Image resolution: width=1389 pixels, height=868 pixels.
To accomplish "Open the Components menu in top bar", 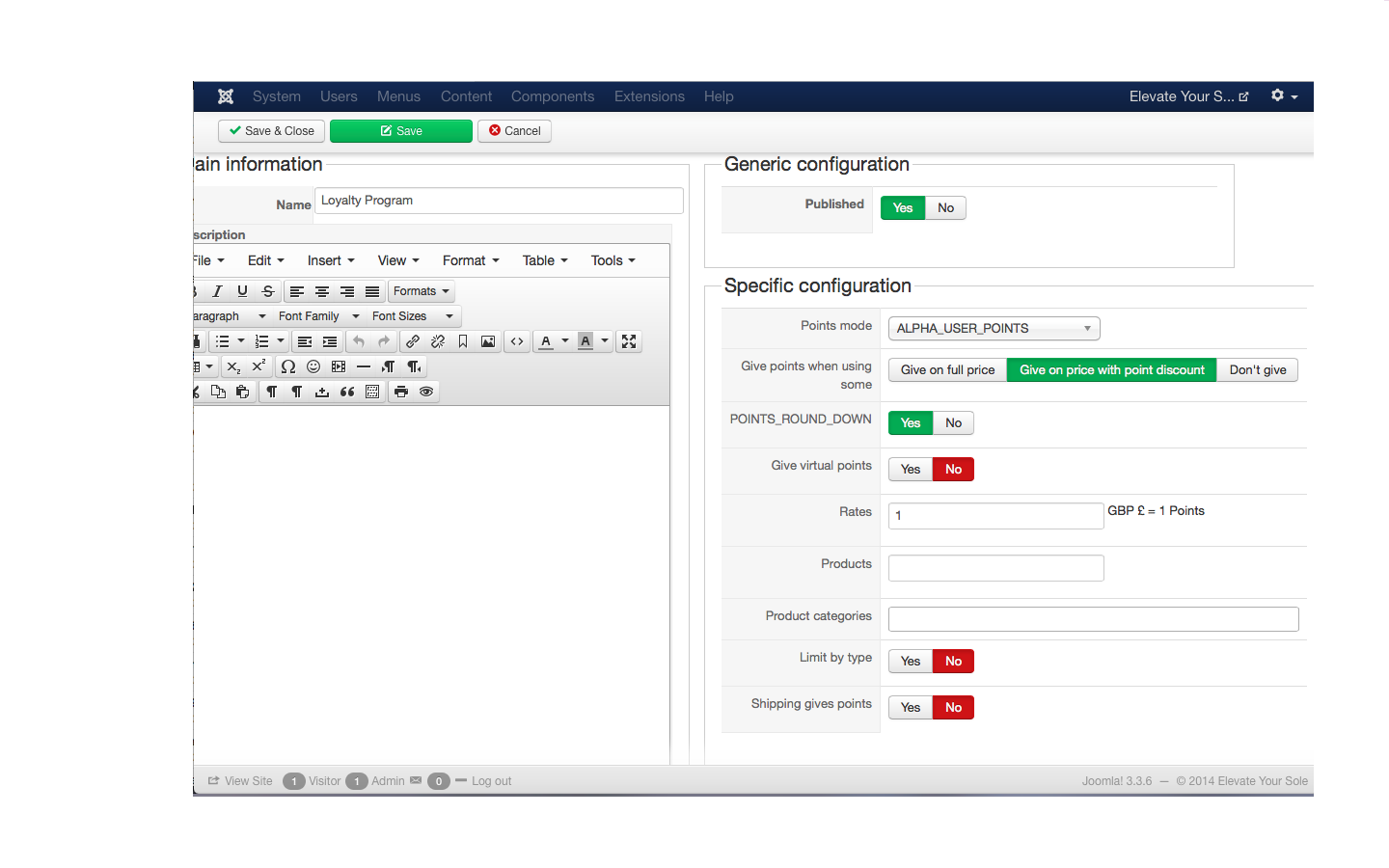I will tap(553, 96).
